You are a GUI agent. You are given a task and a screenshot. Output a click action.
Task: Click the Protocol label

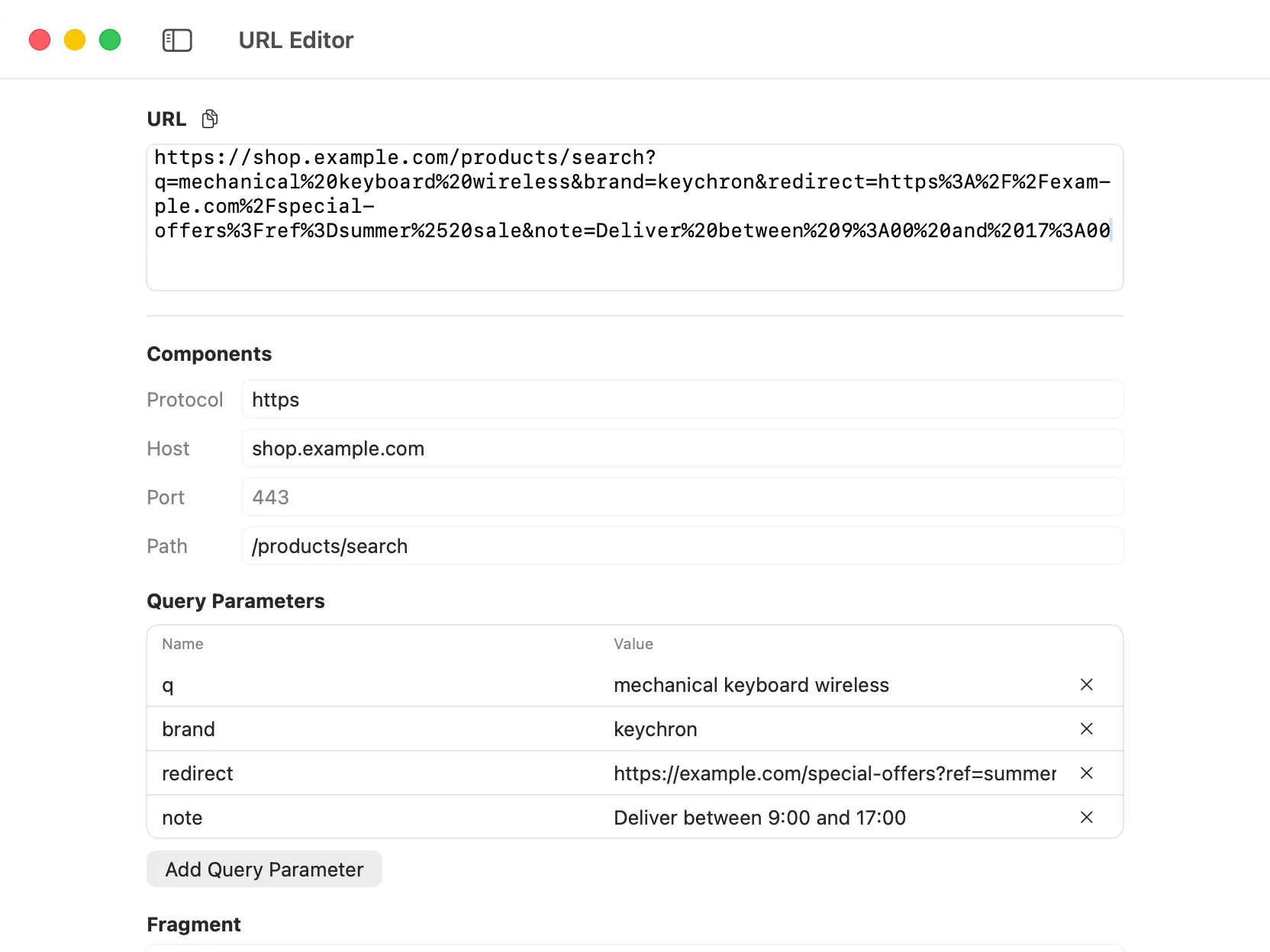pyautogui.click(x=185, y=400)
